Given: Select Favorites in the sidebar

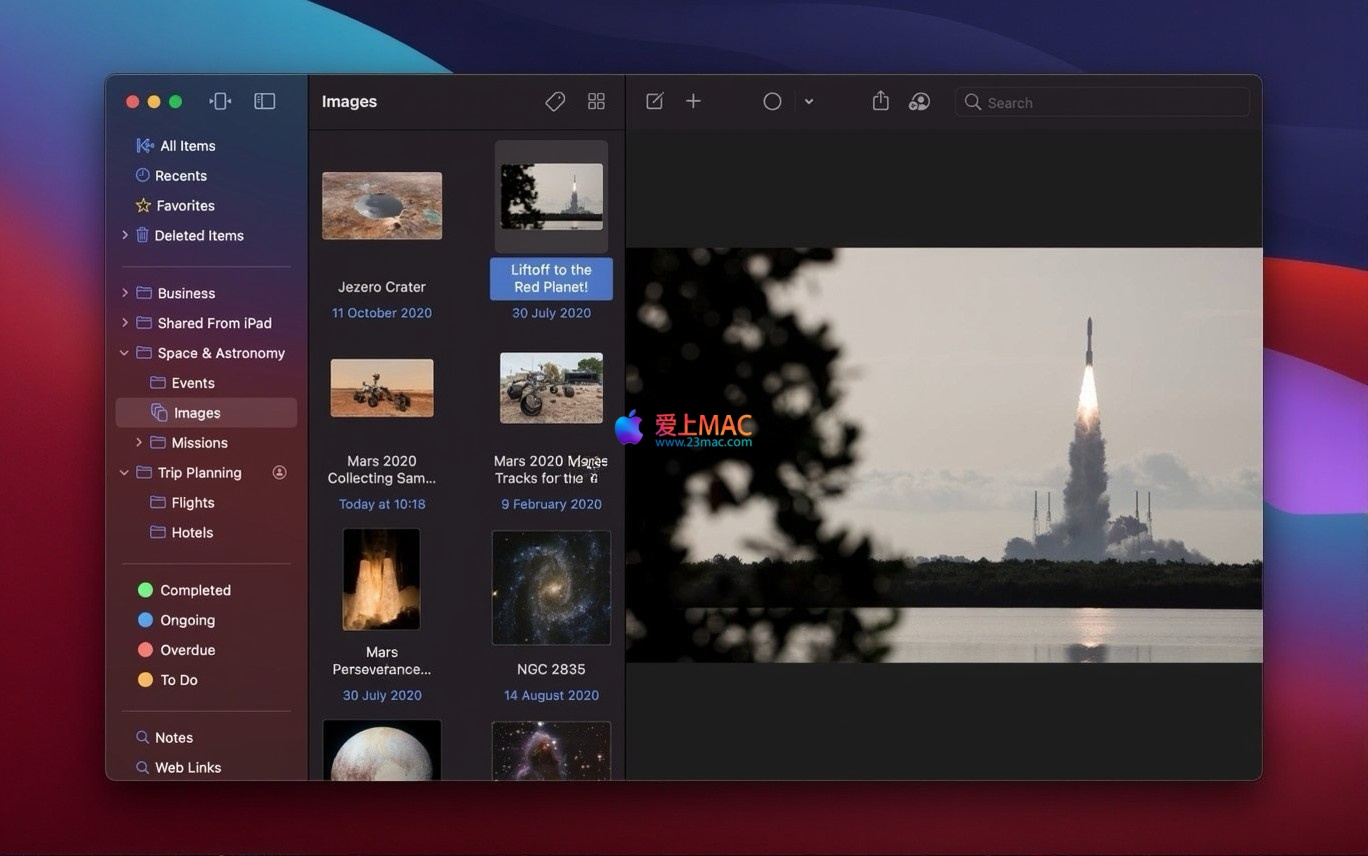Looking at the screenshot, I should pyautogui.click(x=185, y=206).
